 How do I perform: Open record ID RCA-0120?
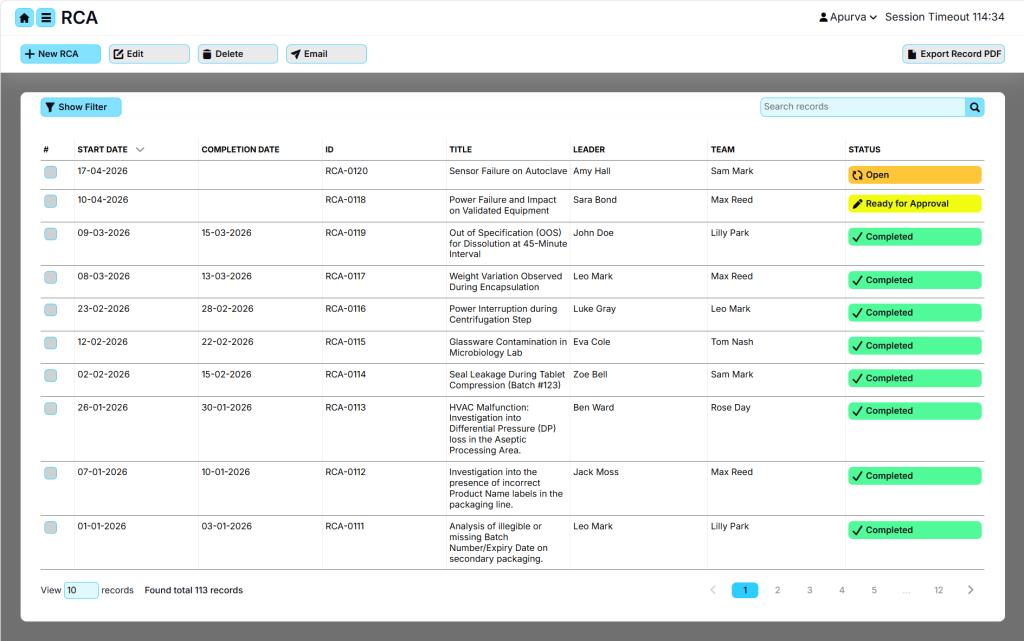pos(347,171)
